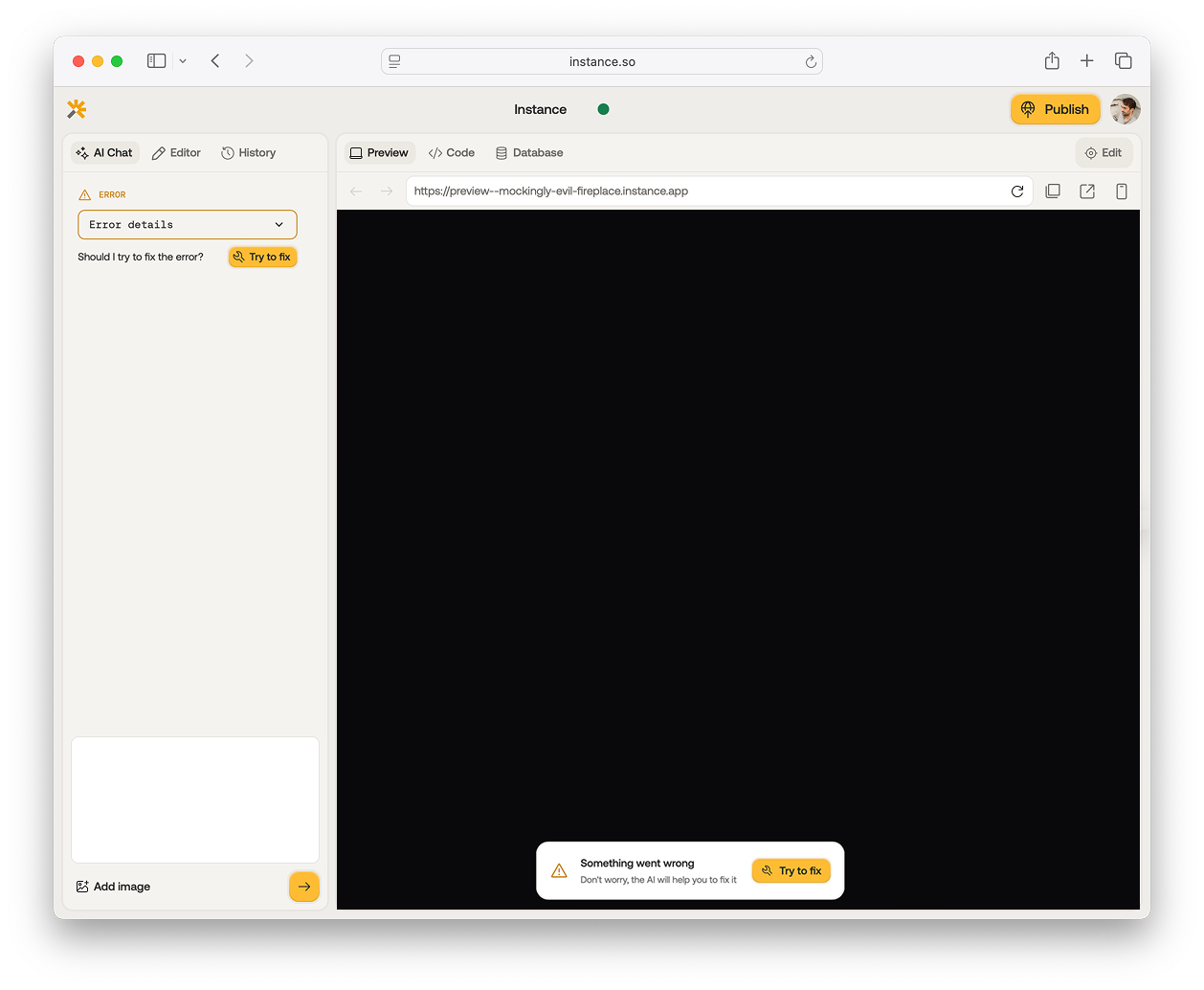
Task: Focus the AI chat message input
Action: (x=195, y=799)
